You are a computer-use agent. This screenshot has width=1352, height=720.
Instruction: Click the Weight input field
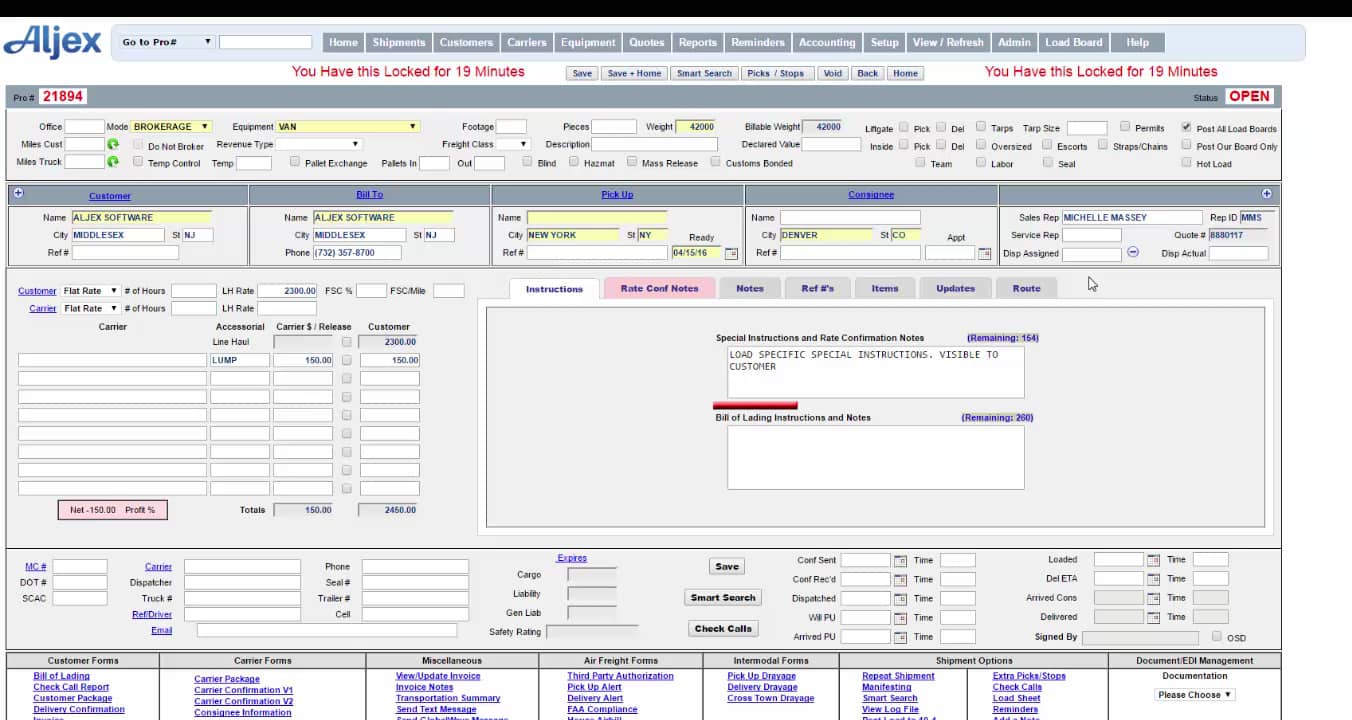[x=696, y=127]
